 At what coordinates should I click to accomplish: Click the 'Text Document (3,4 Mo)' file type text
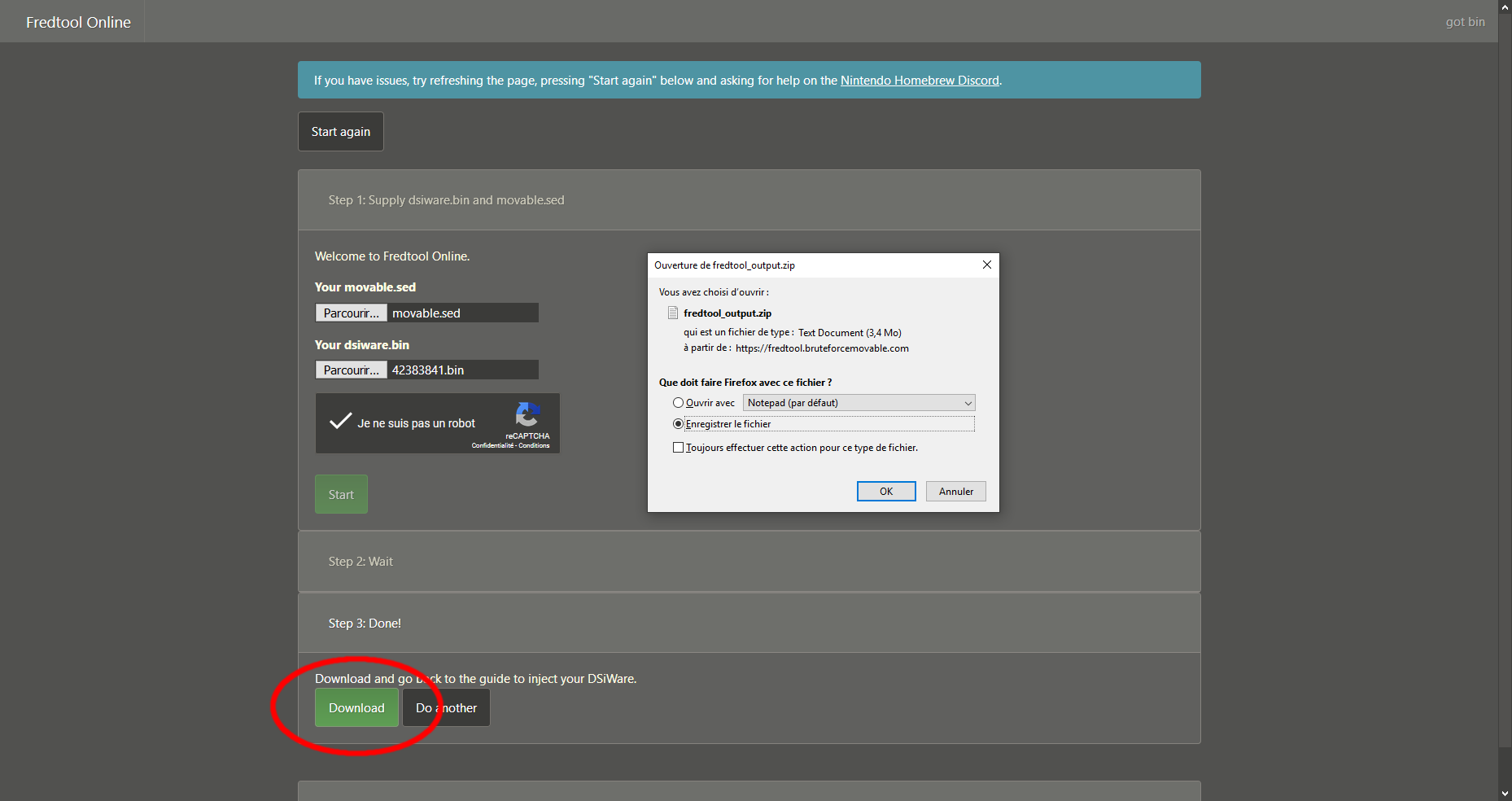pyautogui.click(x=850, y=333)
